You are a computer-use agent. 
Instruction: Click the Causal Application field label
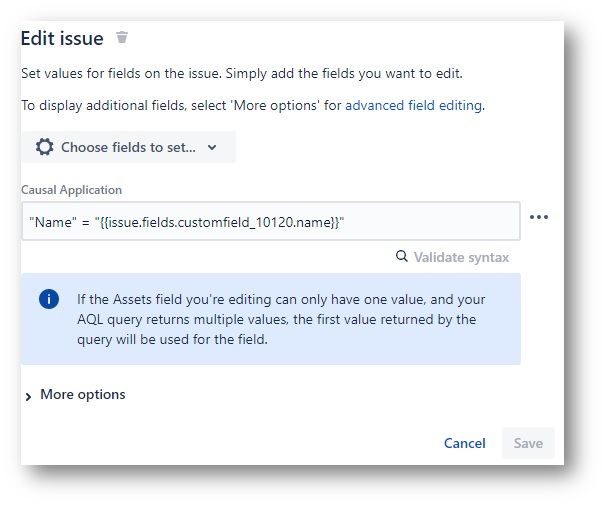[x=71, y=190]
